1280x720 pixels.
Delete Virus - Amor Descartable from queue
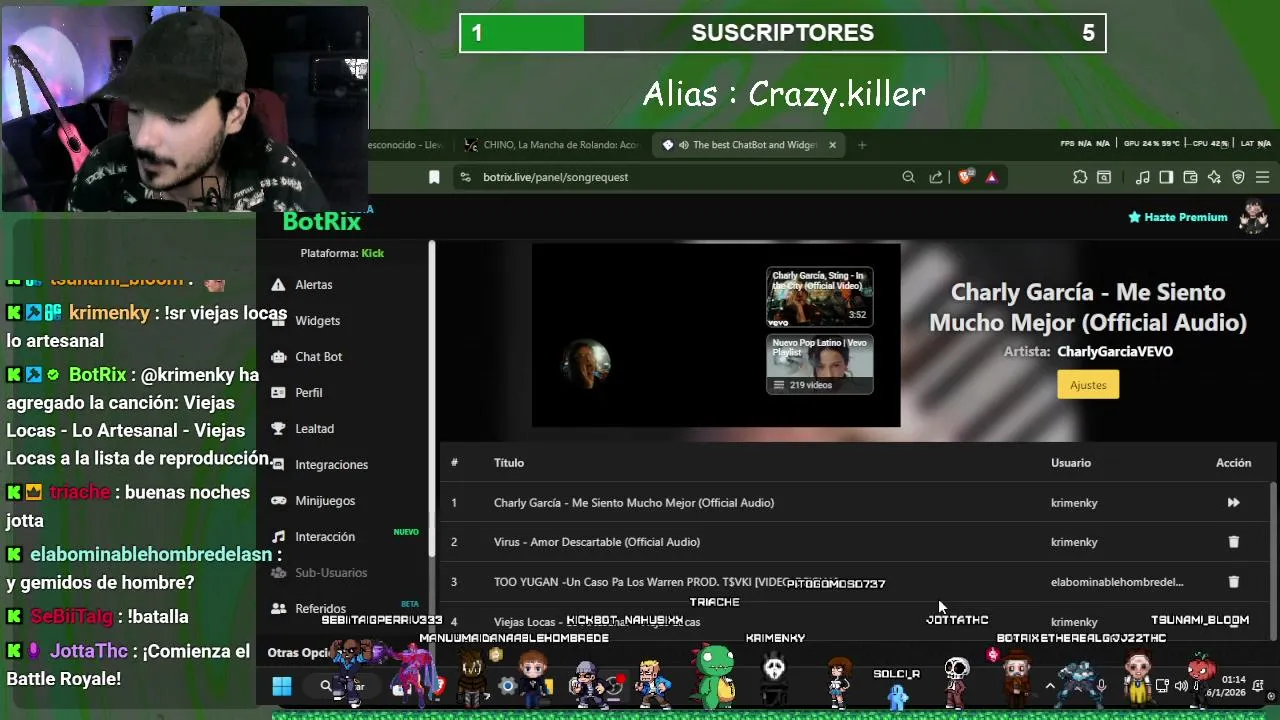click(x=1233, y=542)
